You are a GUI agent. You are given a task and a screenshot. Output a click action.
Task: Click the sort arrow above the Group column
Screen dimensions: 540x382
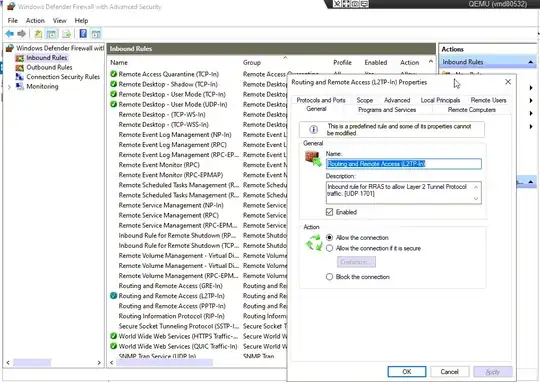point(285,58)
